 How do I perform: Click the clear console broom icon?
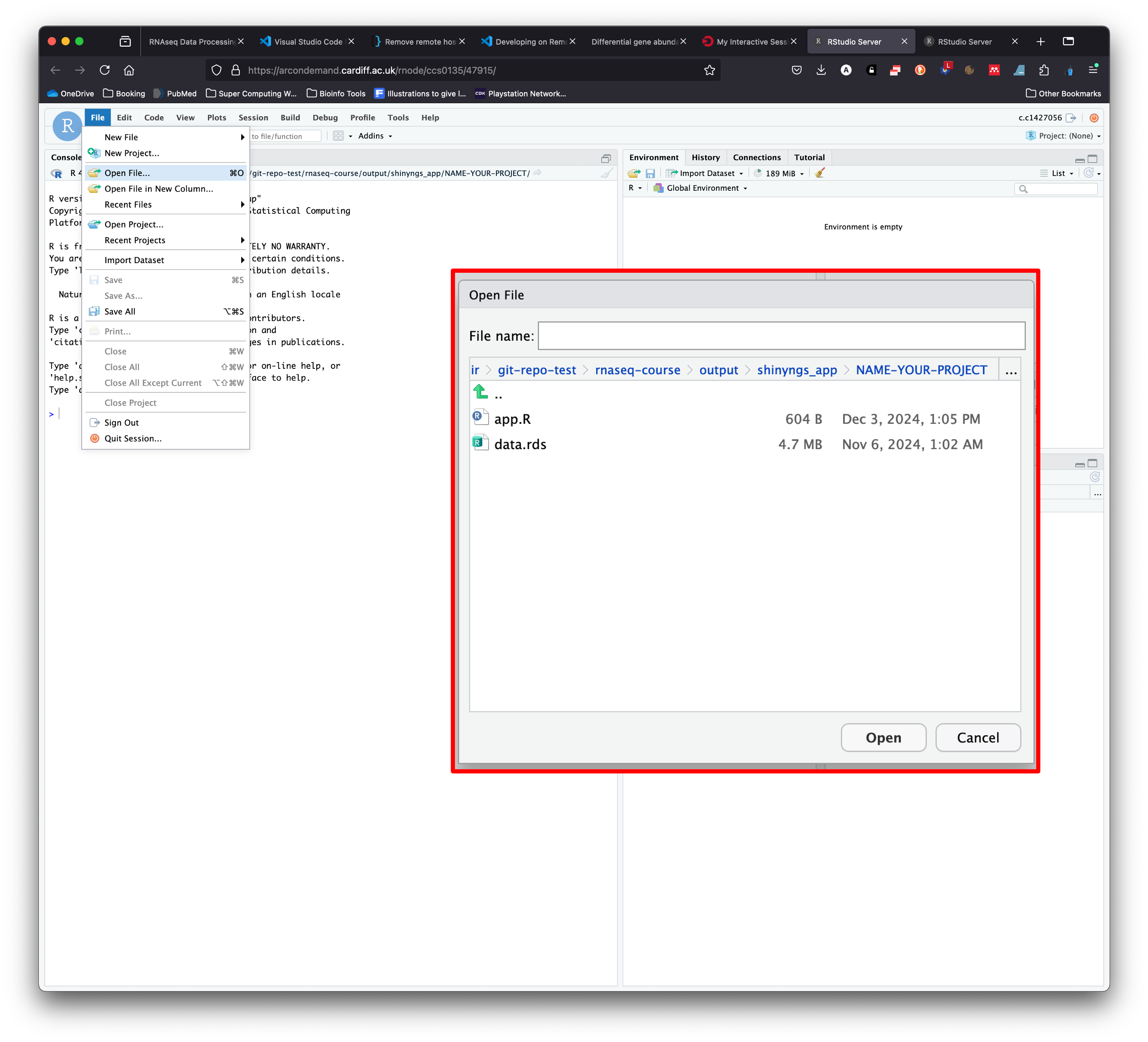pos(607,173)
